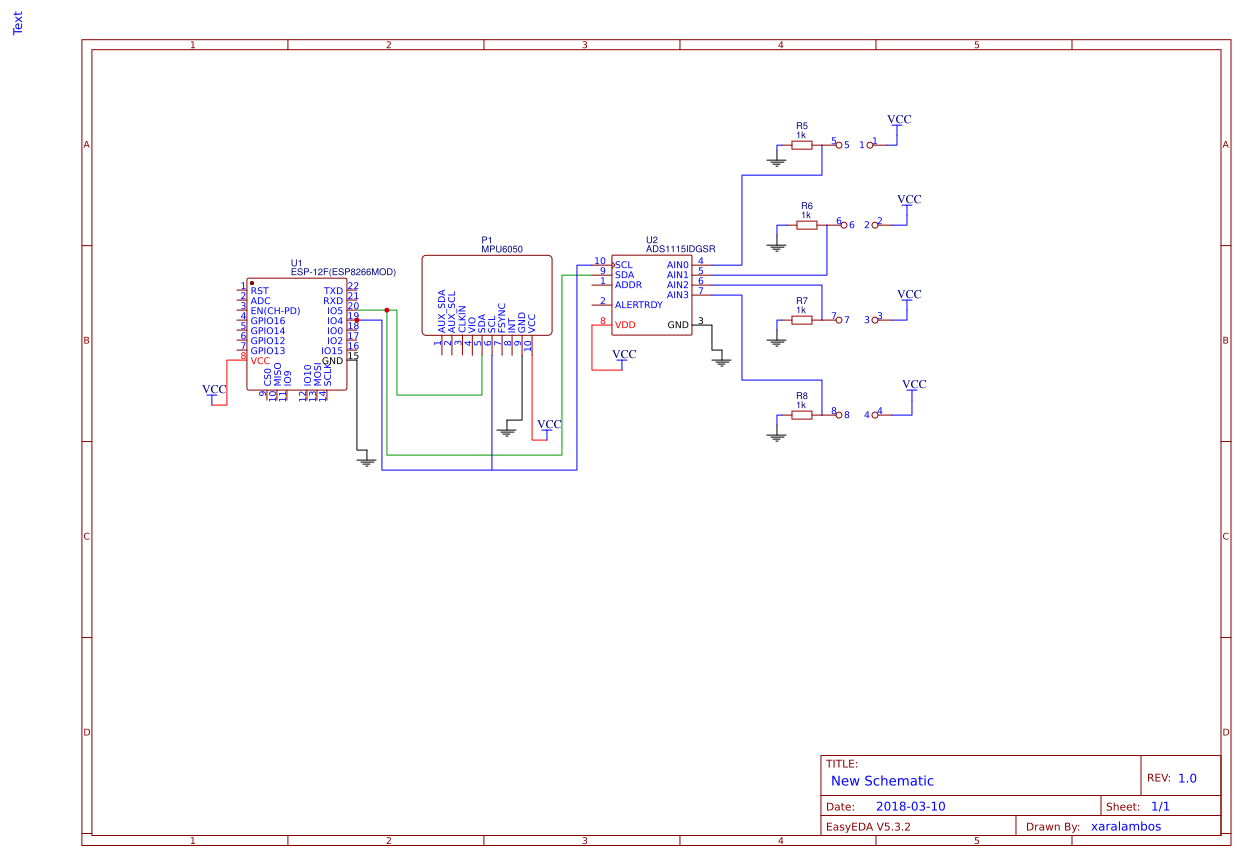Click connector pad 7 next to R7
This screenshot has height=856, width=1241.
(x=839, y=320)
